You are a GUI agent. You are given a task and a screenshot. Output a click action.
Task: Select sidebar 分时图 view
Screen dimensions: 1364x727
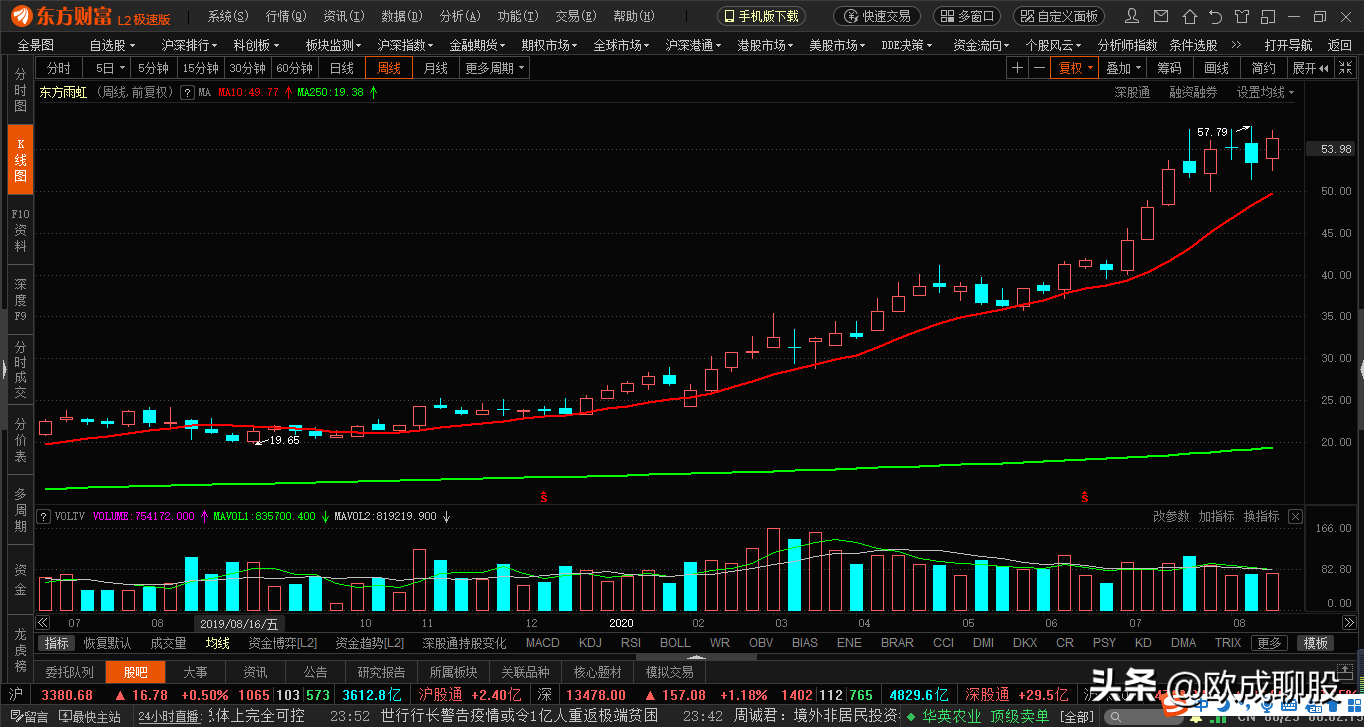pyautogui.click(x=20, y=89)
